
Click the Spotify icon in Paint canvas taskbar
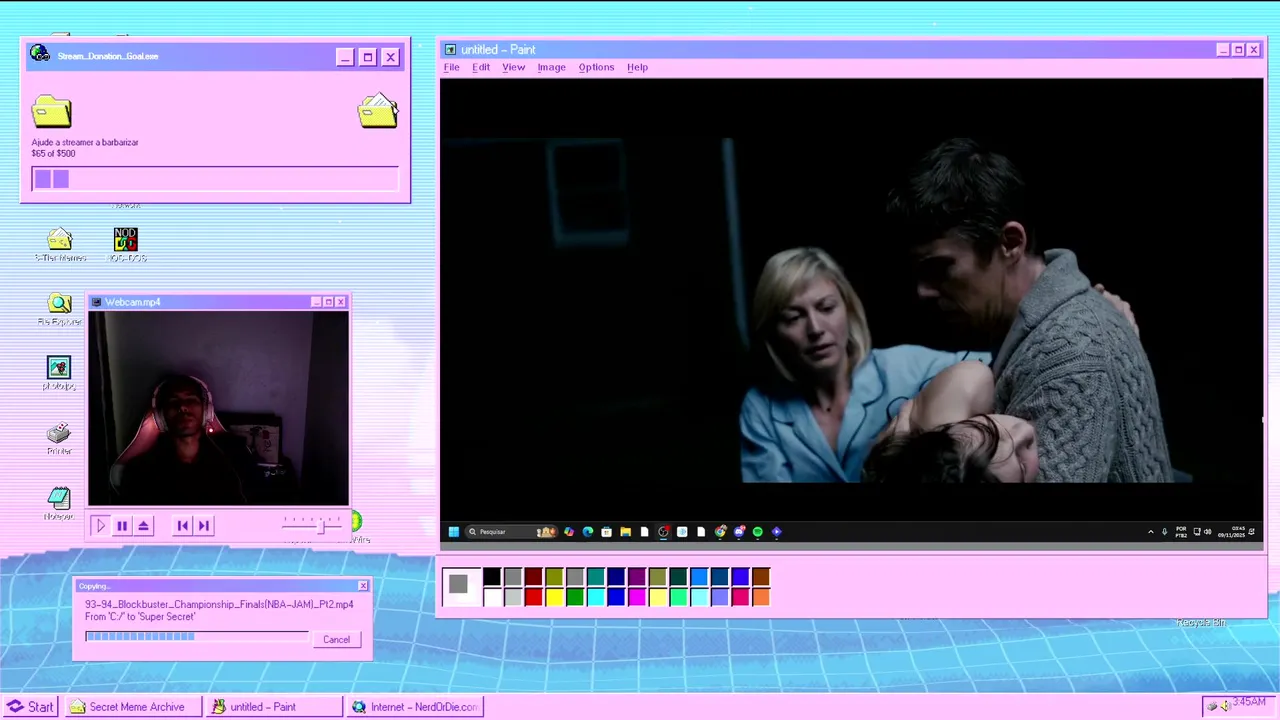tap(757, 532)
